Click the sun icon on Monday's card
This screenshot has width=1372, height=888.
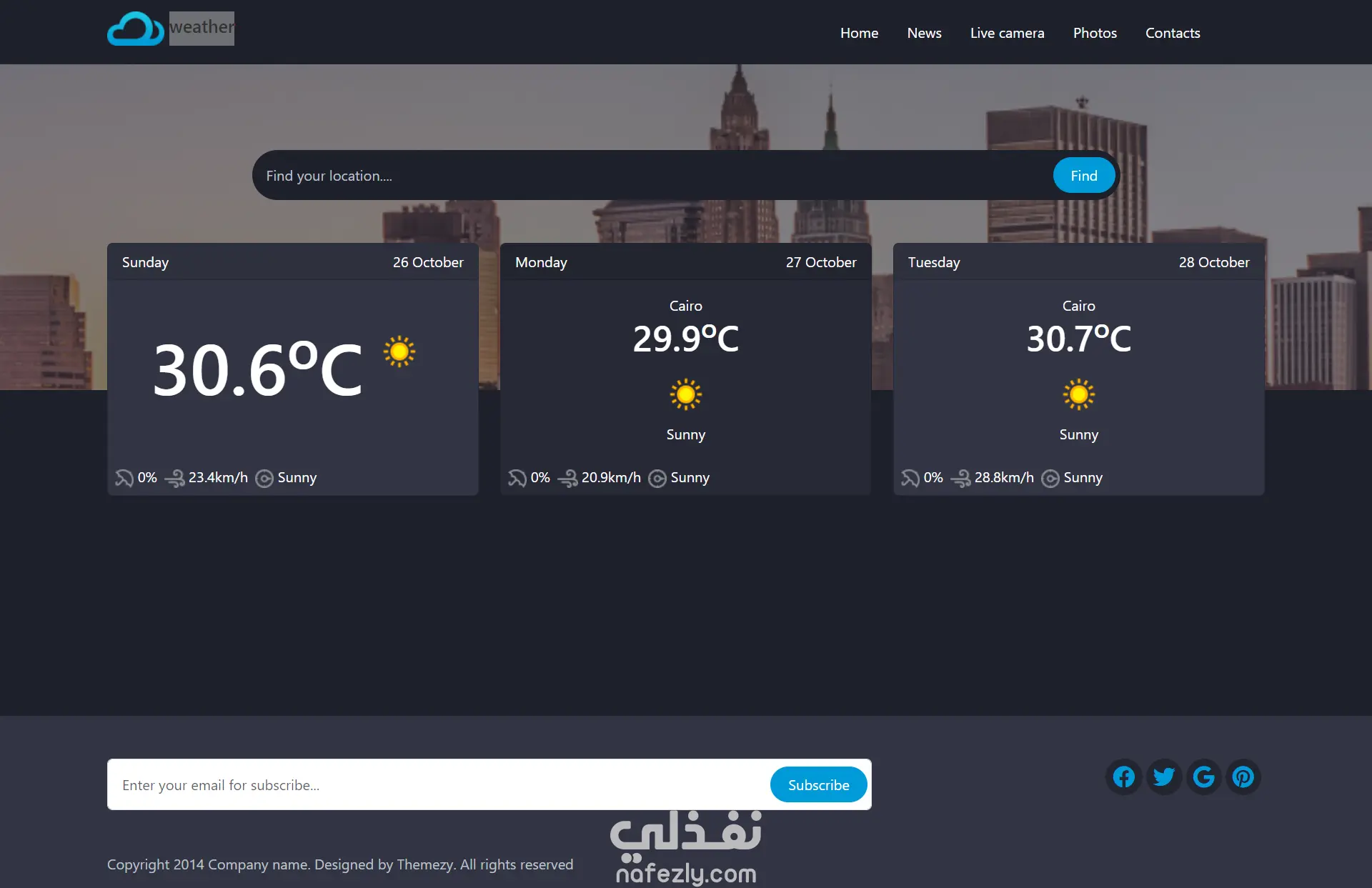coord(685,394)
